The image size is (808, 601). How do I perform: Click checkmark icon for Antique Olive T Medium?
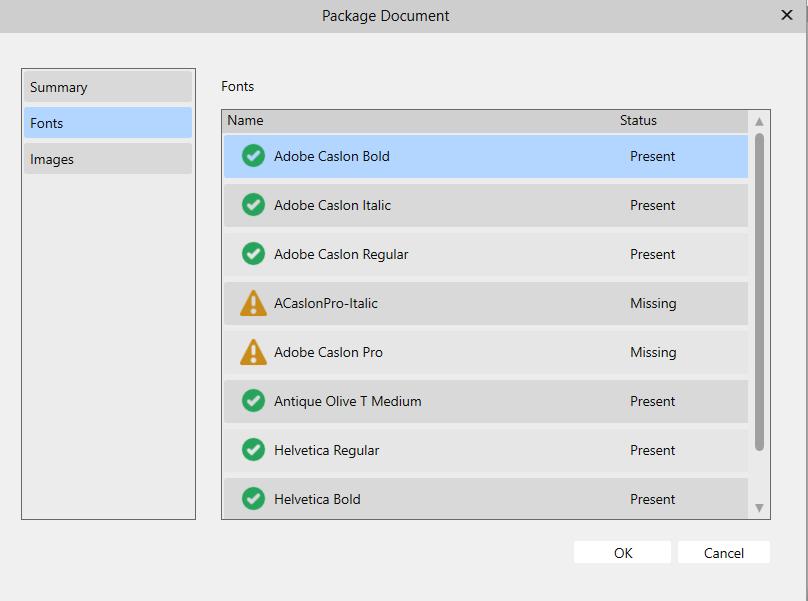pos(253,400)
